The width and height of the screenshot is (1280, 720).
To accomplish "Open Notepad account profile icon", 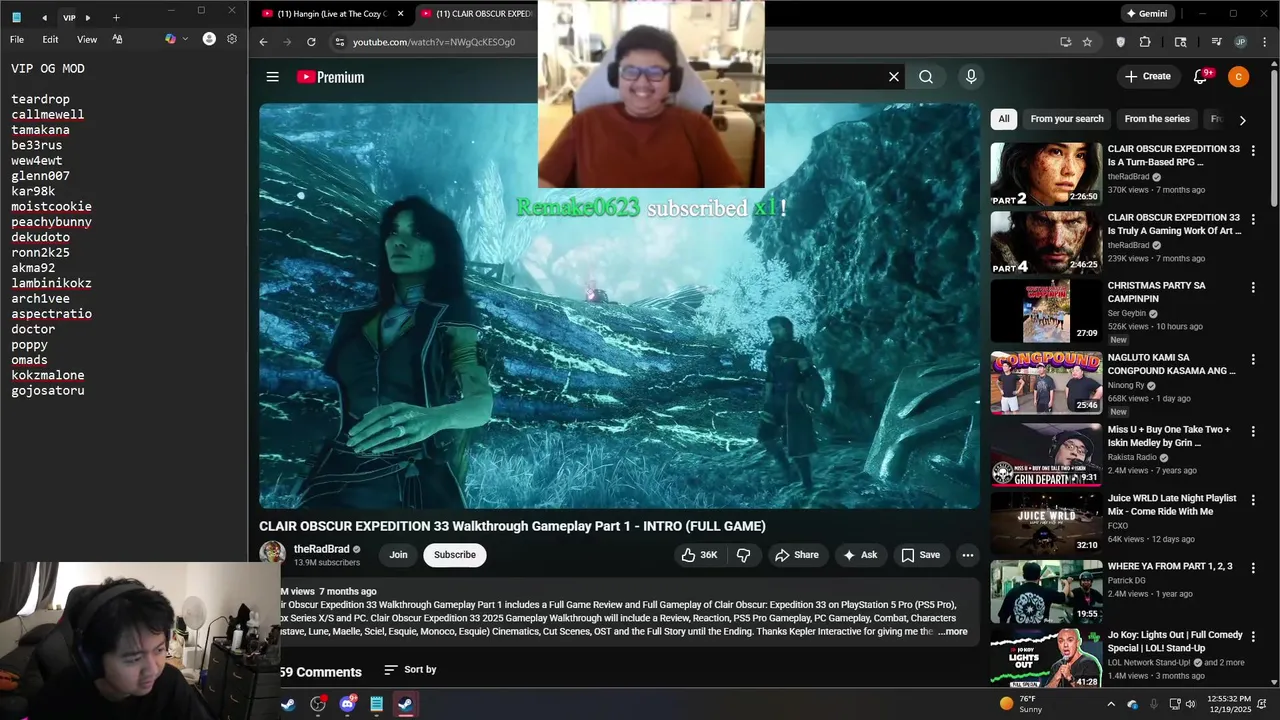I will pos(209,39).
